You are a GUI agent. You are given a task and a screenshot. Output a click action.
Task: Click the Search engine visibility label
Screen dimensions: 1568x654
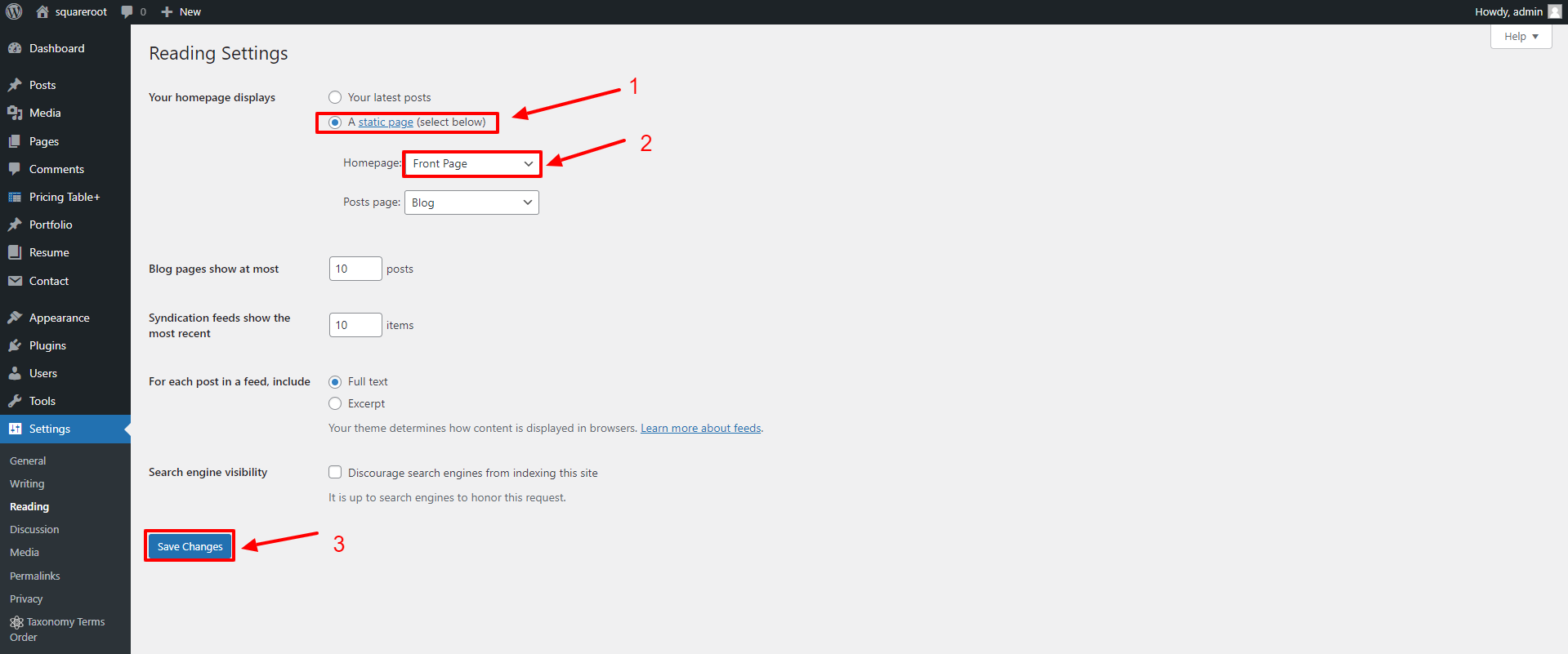pyautogui.click(x=208, y=472)
